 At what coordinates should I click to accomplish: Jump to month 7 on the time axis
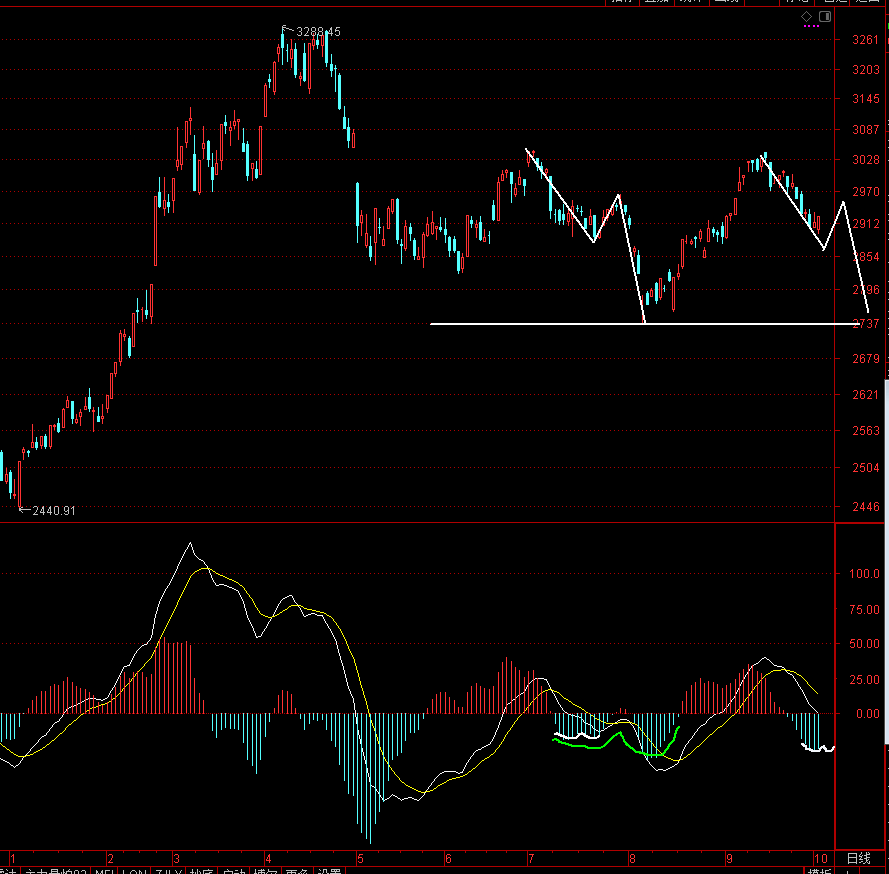click(x=531, y=858)
